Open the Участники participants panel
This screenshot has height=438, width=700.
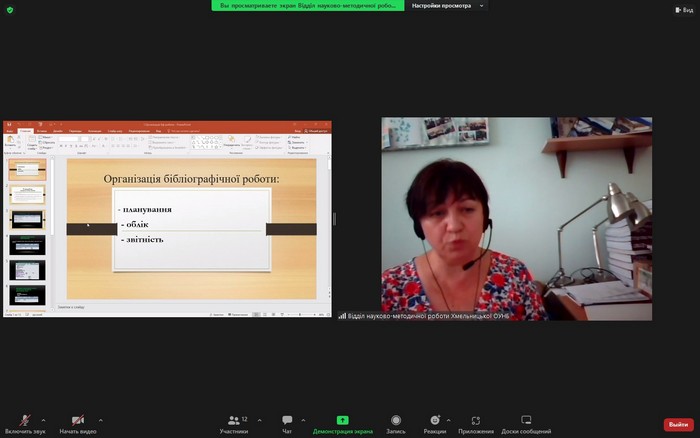234,420
